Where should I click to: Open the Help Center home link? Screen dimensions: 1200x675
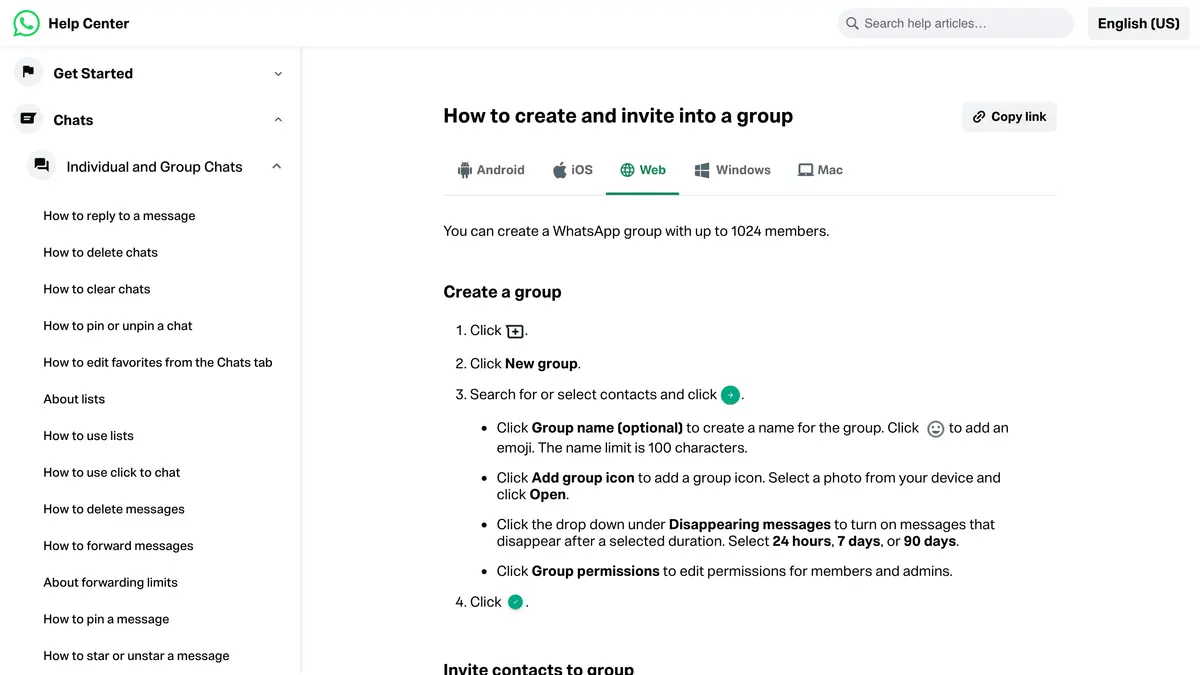[x=89, y=23]
